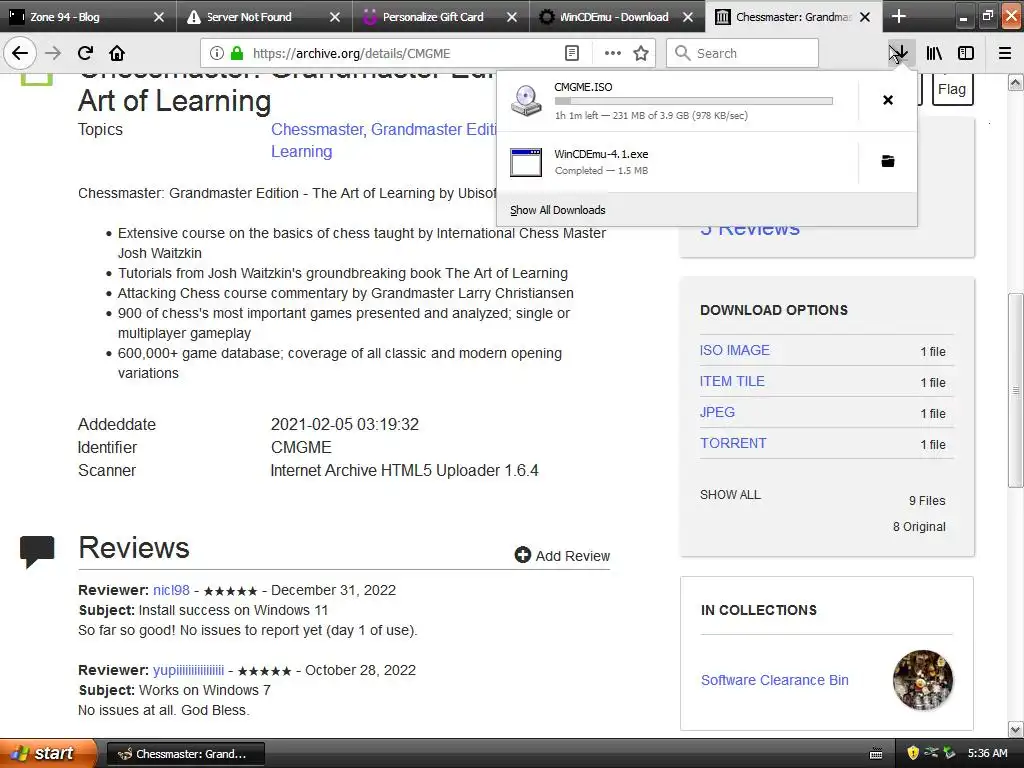Toggle the downloads arrow toolbar button
The height and width of the screenshot is (768, 1024).
pos(900,53)
